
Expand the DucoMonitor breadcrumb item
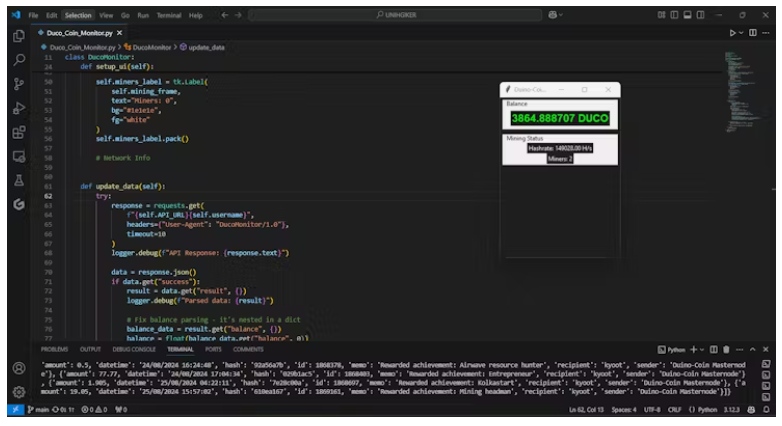(151, 47)
